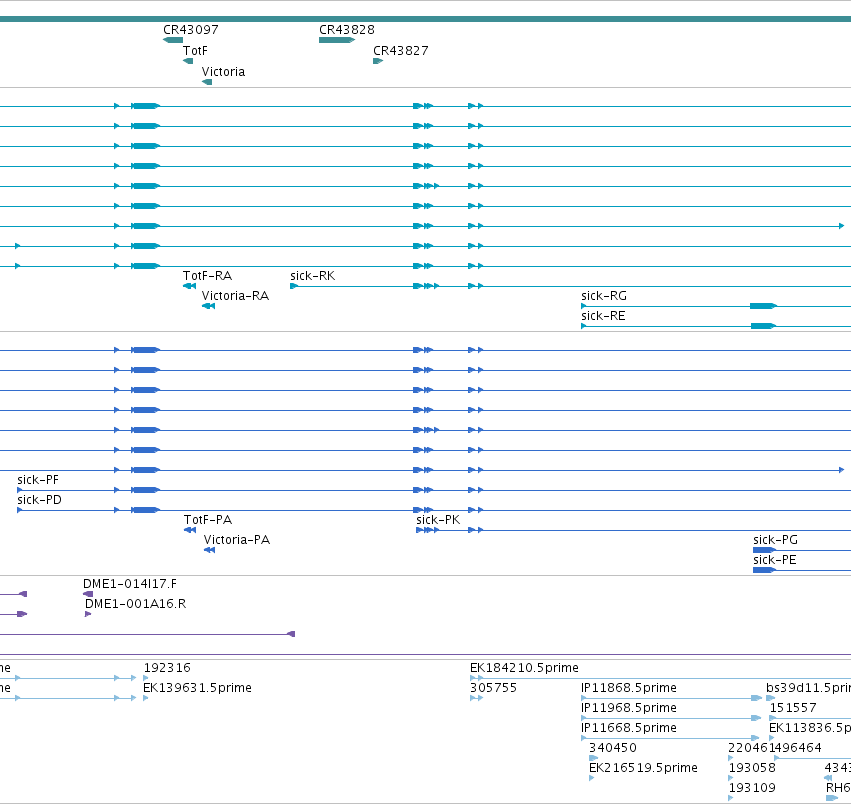Select the sick-PG protein label
The width and height of the screenshot is (851, 804).
tap(775, 540)
